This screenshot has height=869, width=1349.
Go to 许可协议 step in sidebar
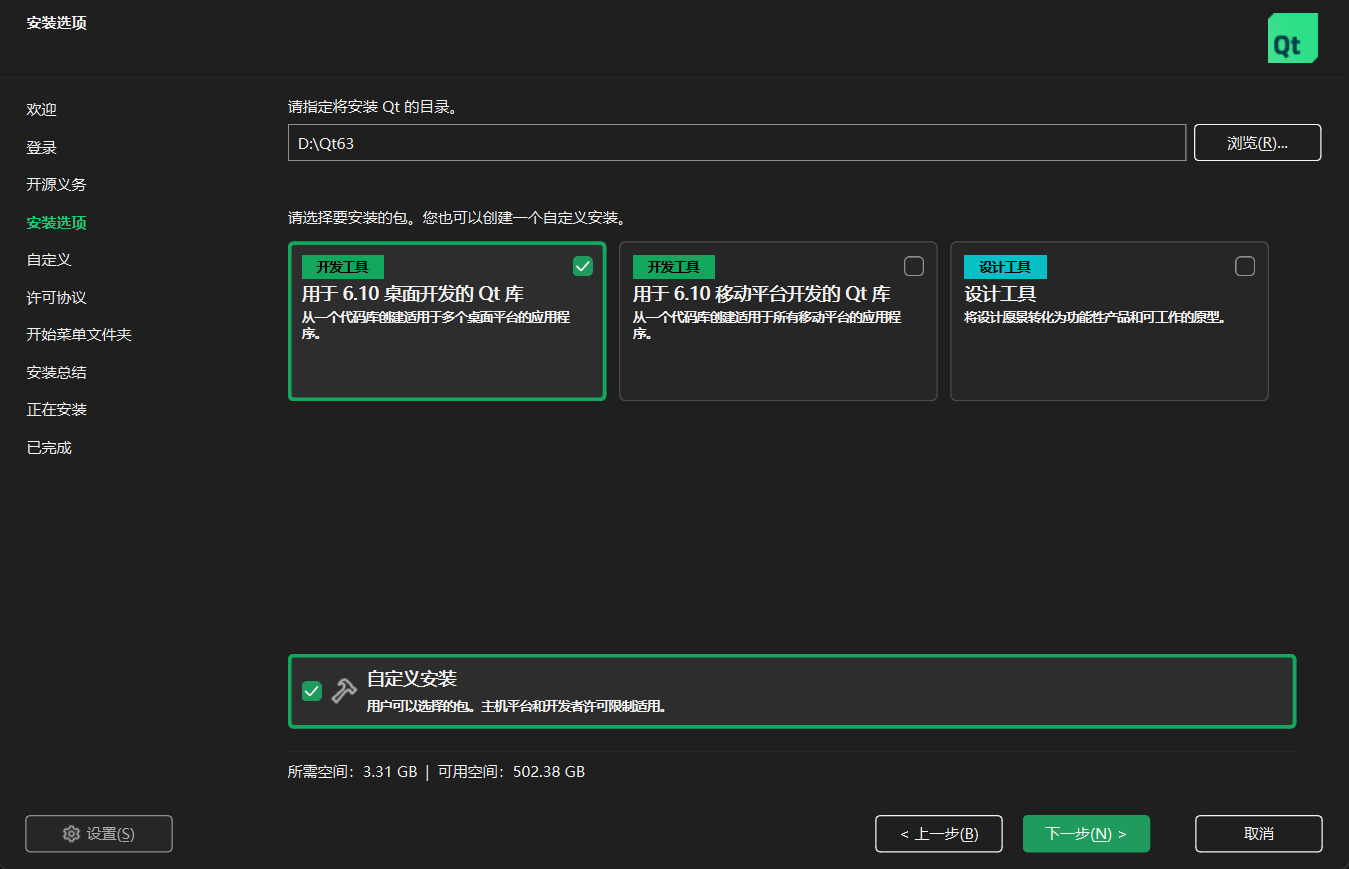point(57,298)
